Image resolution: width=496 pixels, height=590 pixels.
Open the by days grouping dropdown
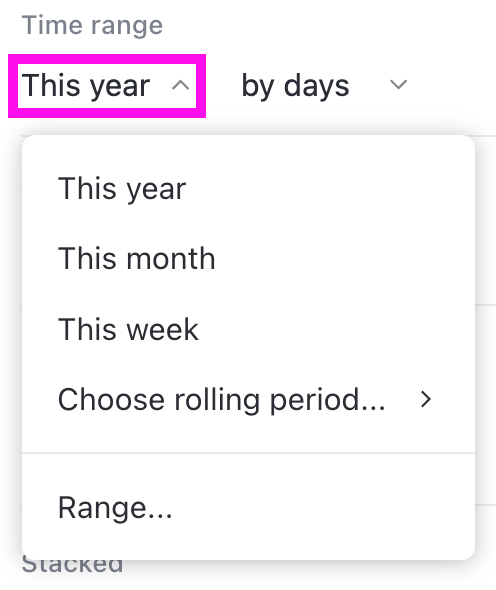324,86
